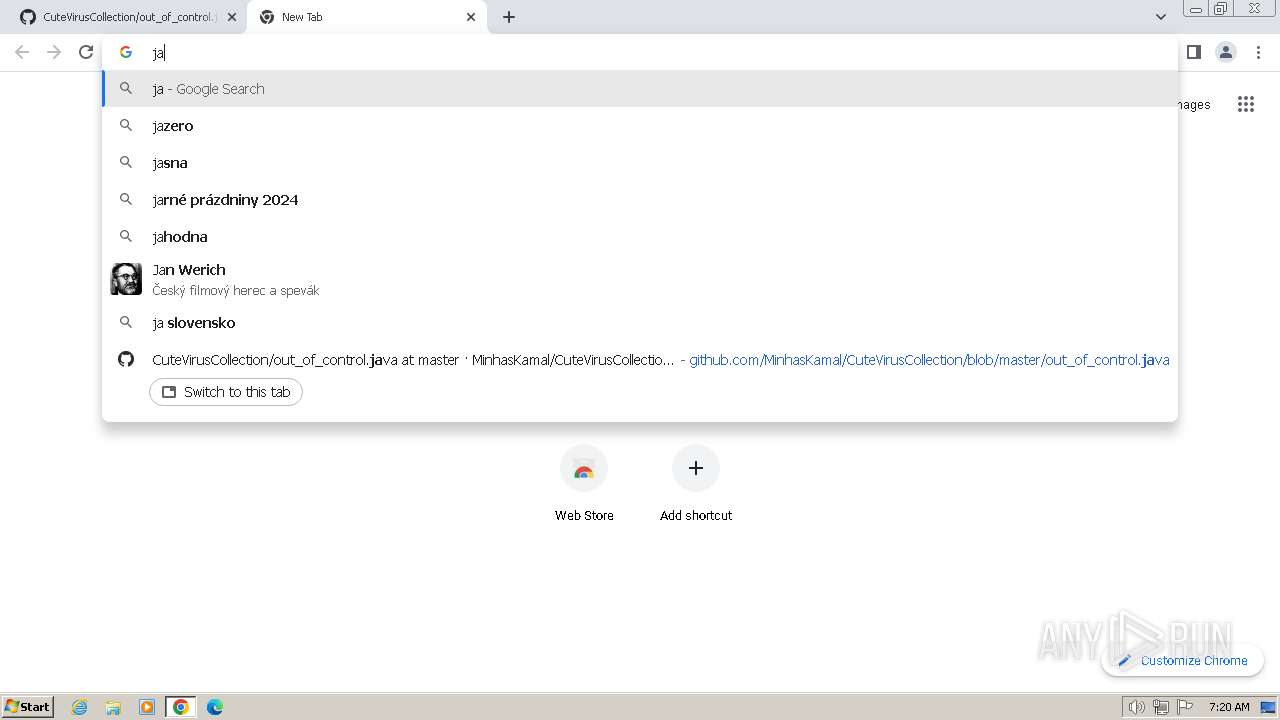The image size is (1280, 720).
Task: Open a new tab with plus button
Action: click(x=508, y=17)
